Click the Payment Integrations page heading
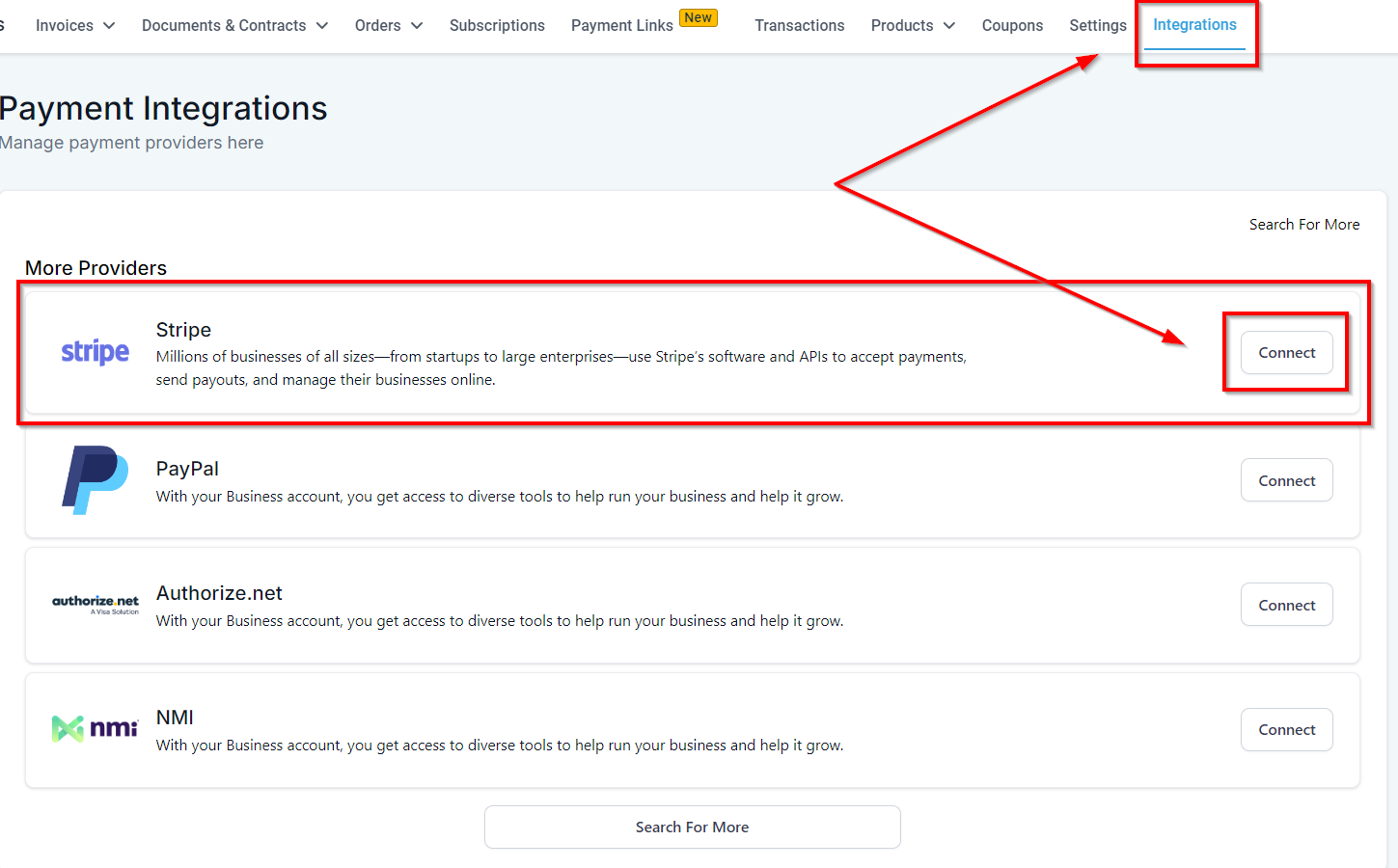Image resolution: width=1398 pixels, height=868 pixels. 164,109
